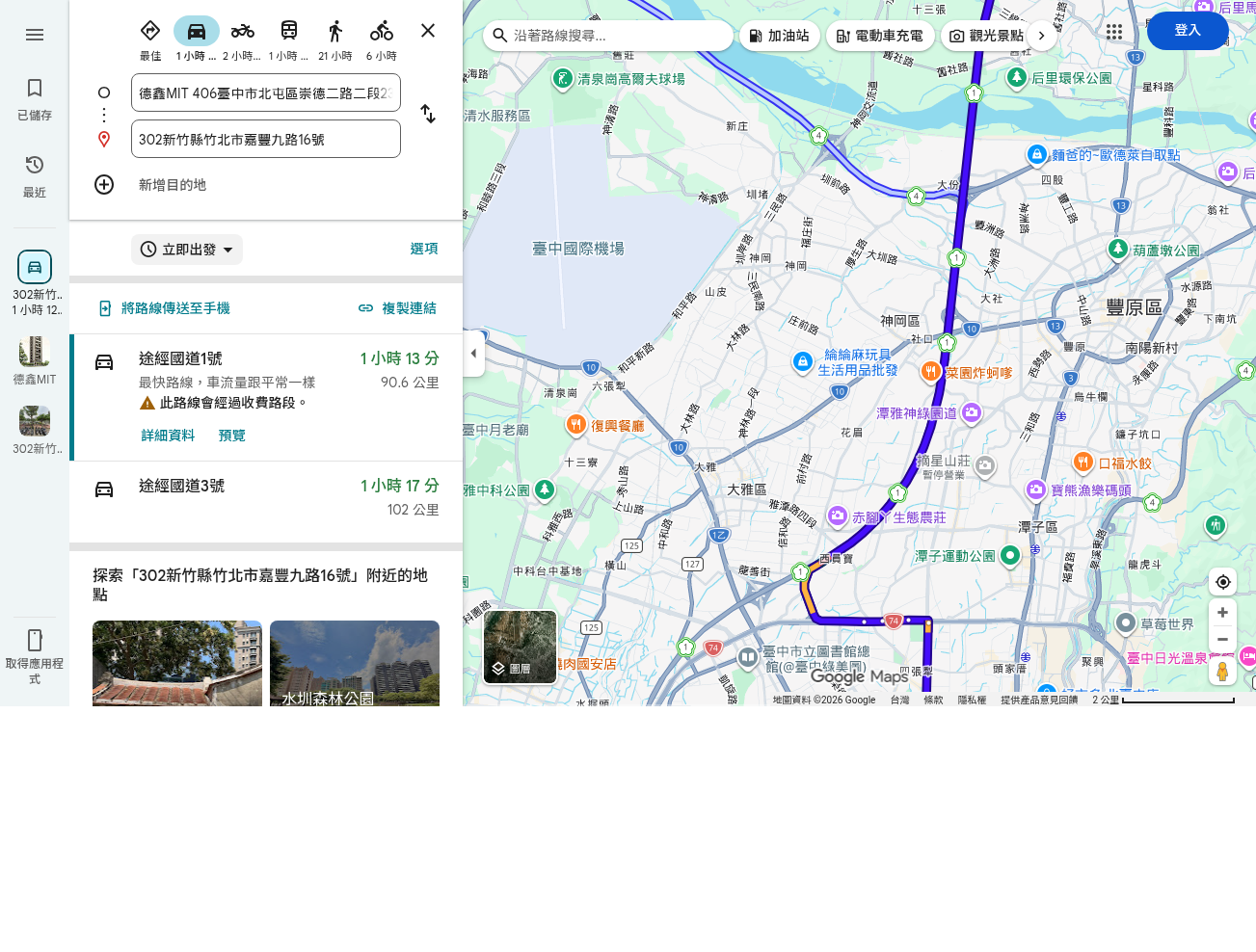The image size is (1256, 952).
Task: Open the 台灣 region link
Action: [x=899, y=700]
